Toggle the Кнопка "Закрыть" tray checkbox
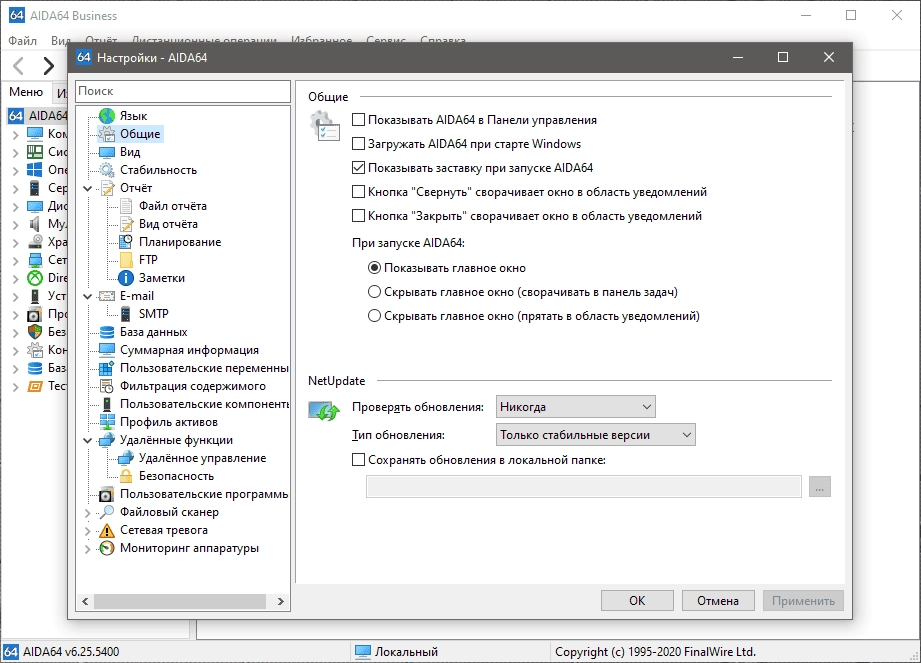 pyautogui.click(x=358, y=216)
